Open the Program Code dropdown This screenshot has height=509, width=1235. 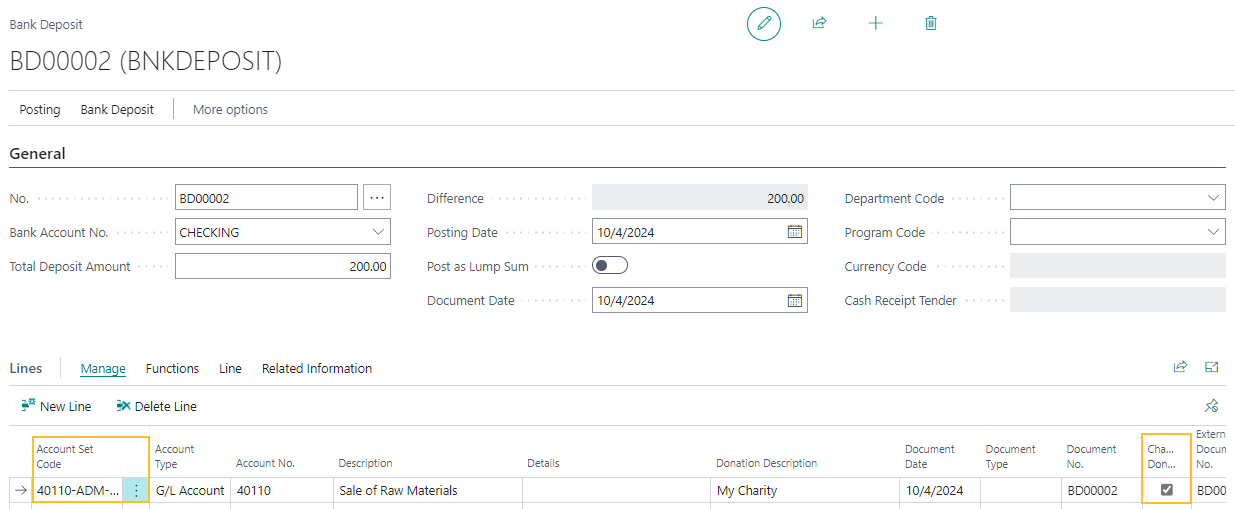click(1214, 232)
